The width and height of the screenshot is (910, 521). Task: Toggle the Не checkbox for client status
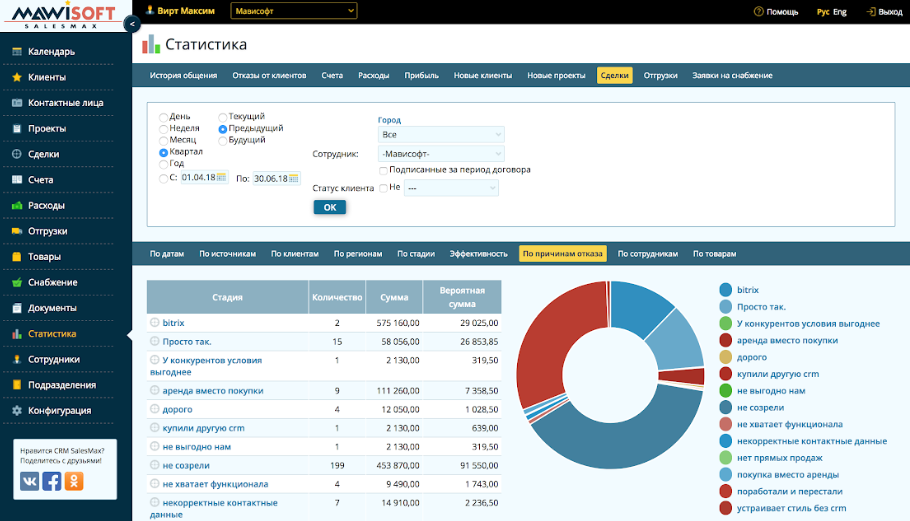pyautogui.click(x=383, y=188)
